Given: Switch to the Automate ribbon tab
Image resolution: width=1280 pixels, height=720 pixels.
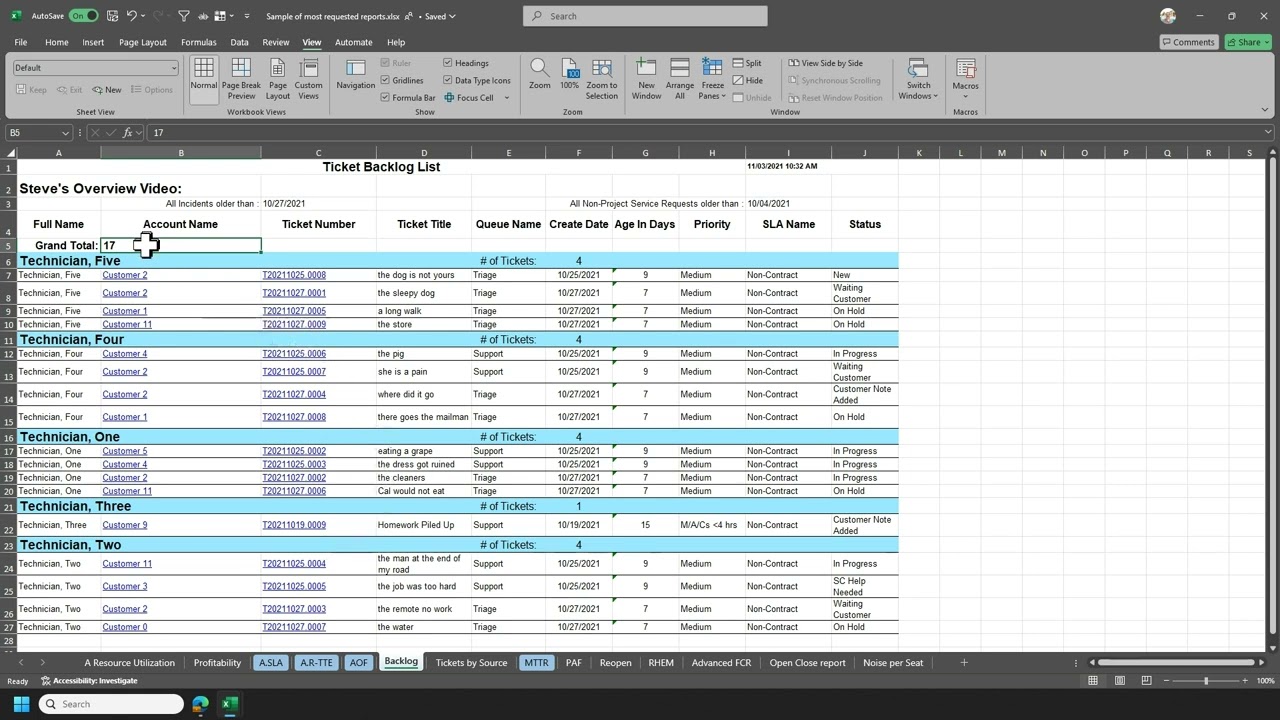Looking at the screenshot, I should pos(353,42).
